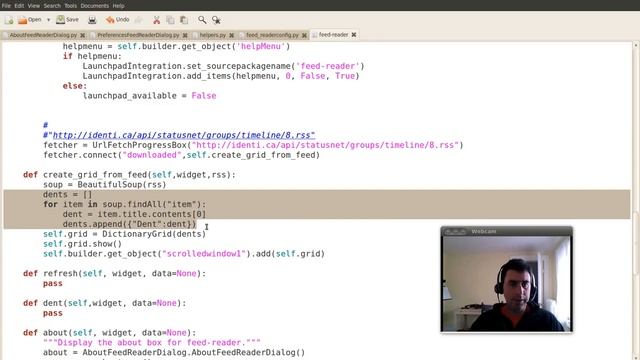Open the View menu
This screenshot has width=640, height=360.
34,6
